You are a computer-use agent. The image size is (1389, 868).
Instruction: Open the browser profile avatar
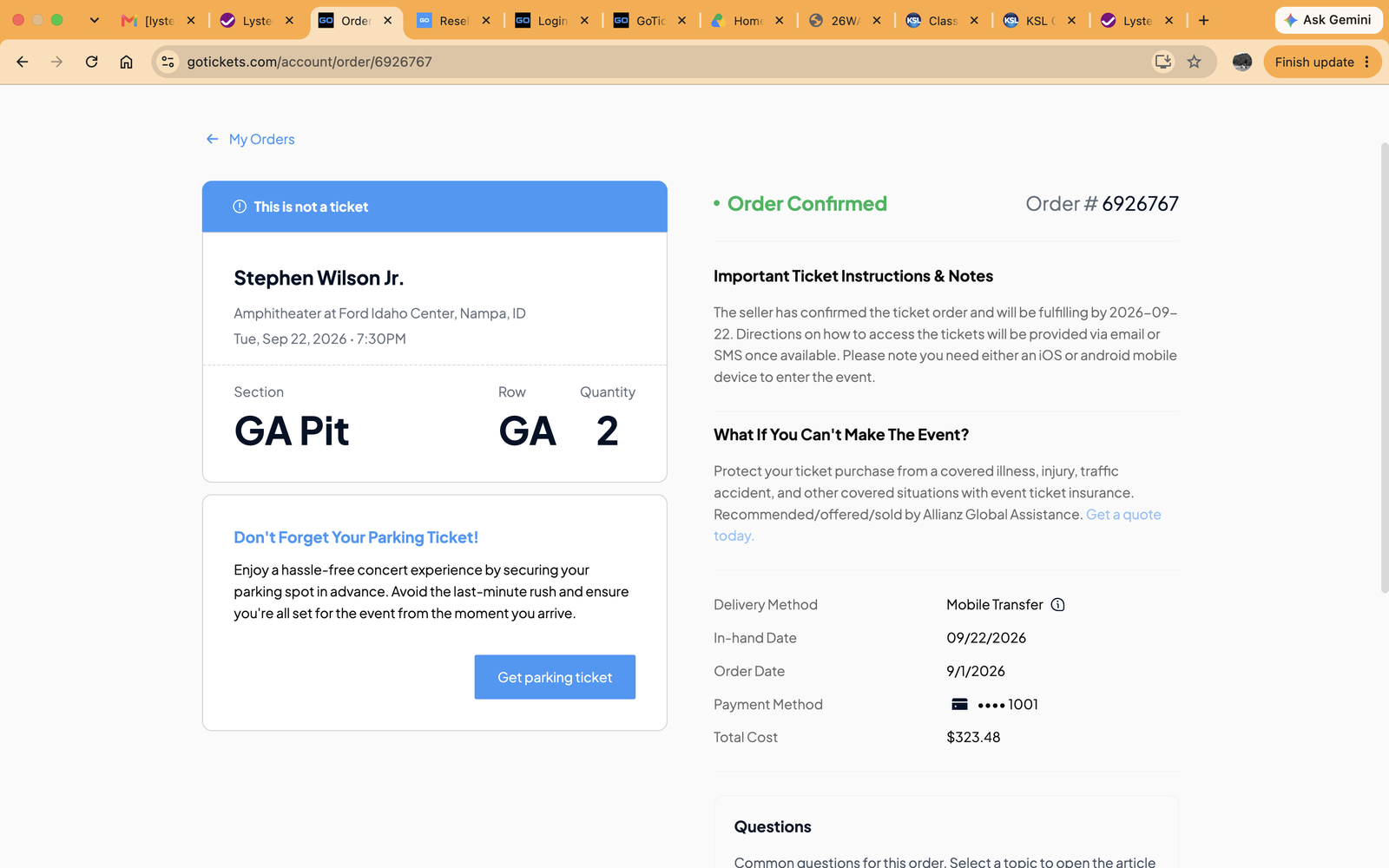click(1242, 62)
